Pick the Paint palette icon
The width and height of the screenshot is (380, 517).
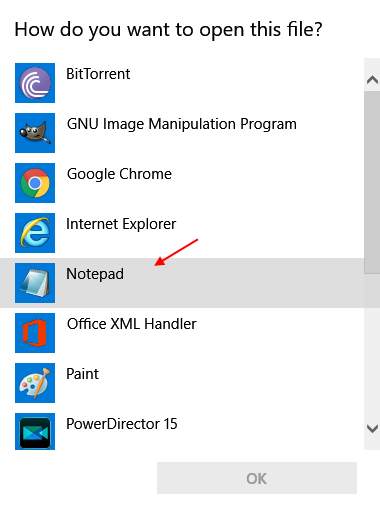(35, 383)
